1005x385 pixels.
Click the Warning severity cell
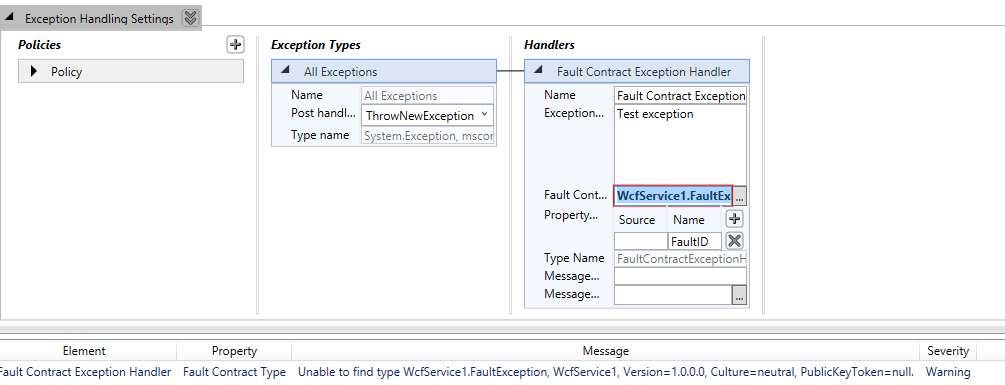(947, 372)
